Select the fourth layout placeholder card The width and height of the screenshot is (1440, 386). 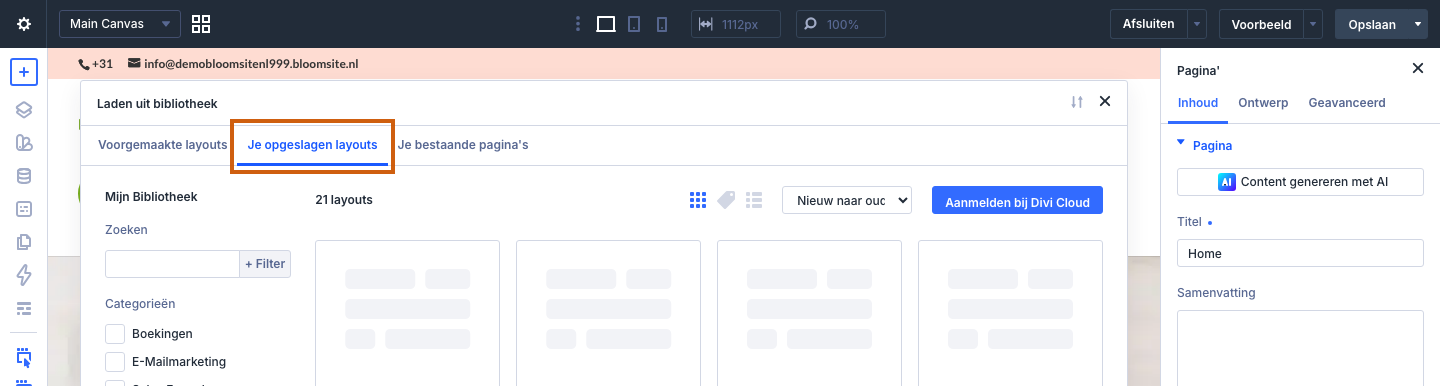click(1010, 313)
